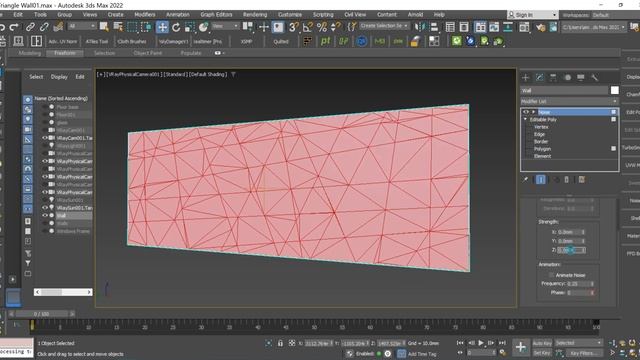Toggle visibility eye of VRayCam001.Target
Viewport: 640px width, 360px height.
click(x=45, y=138)
